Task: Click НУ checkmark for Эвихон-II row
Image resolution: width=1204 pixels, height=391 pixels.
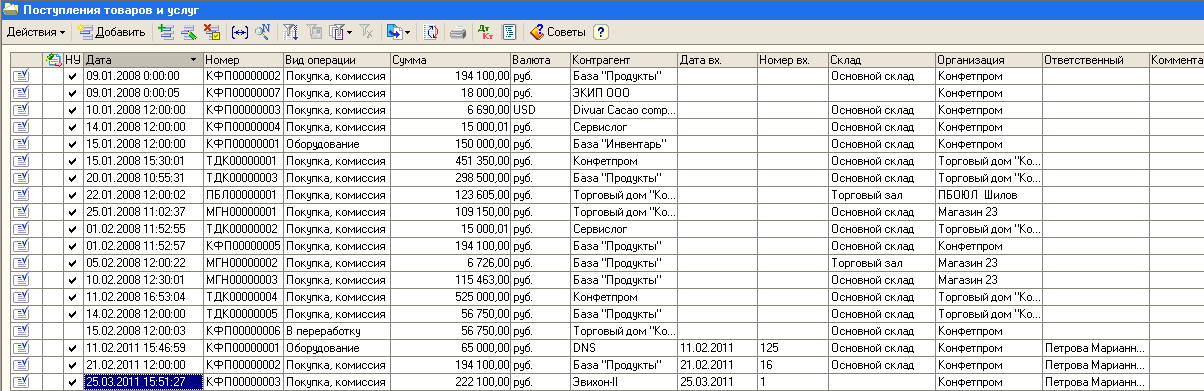Action: pos(73,382)
